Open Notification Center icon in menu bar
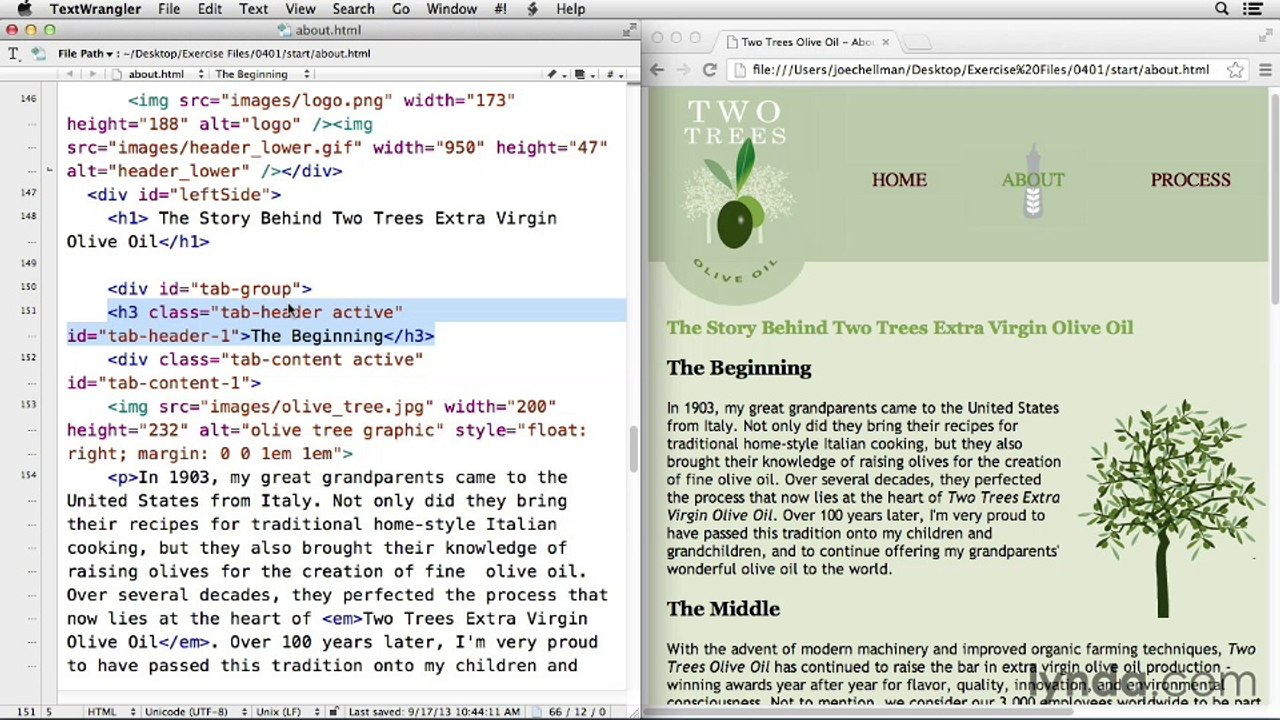Image resolution: width=1280 pixels, height=720 pixels. [x=1253, y=9]
